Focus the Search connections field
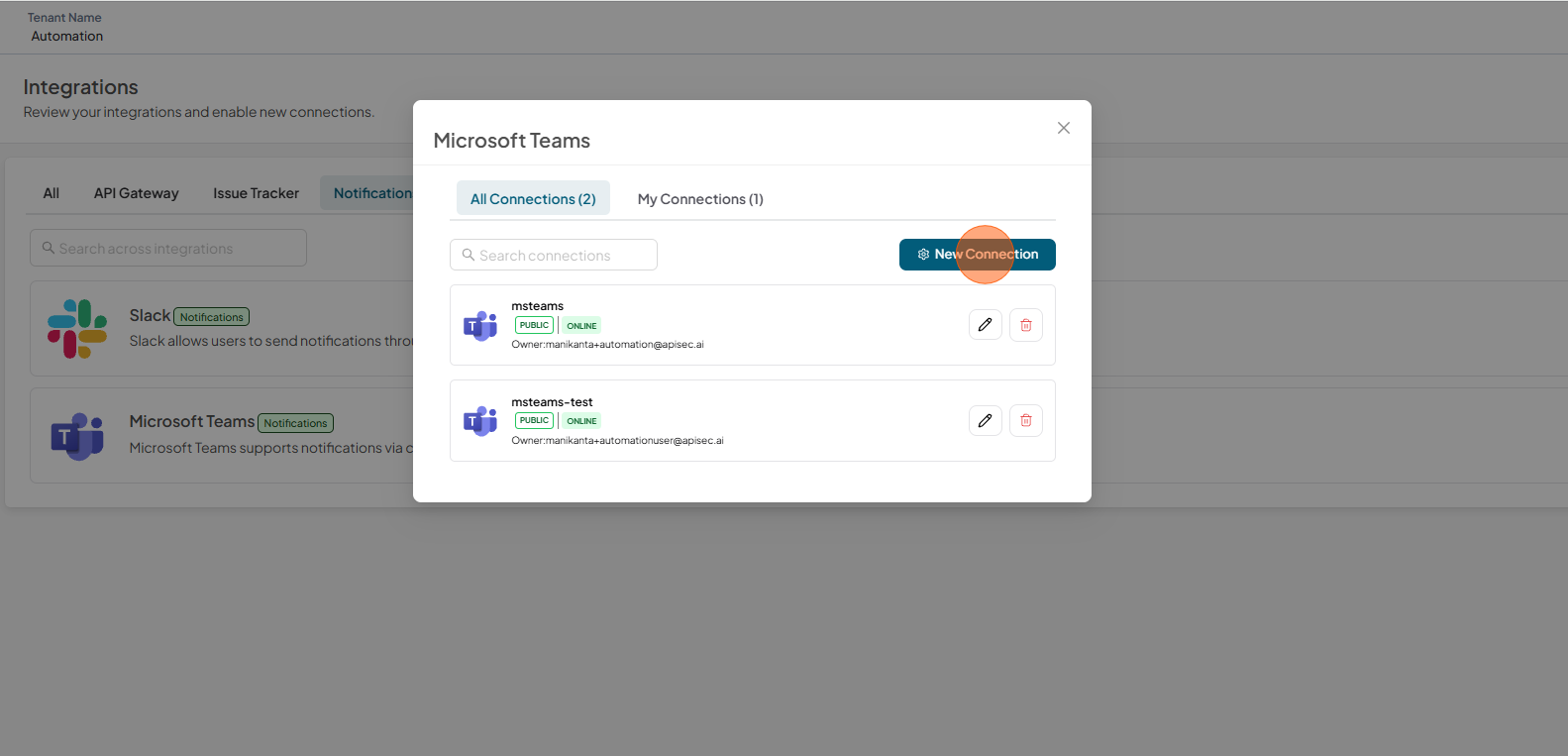The height and width of the screenshot is (756, 1568). pyautogui.click(x=554, y=255)
